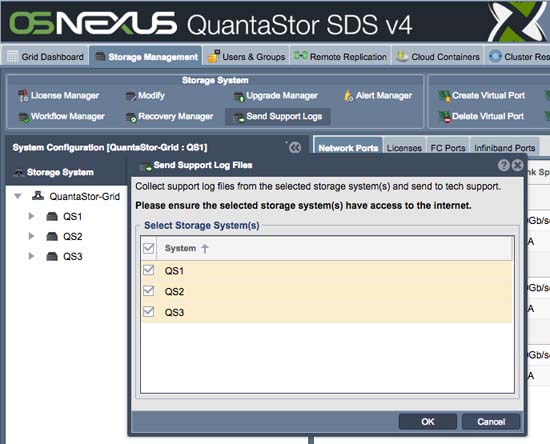550x444 pixels.
Task: Open Recovery Manager
Action: click(x=169, y=116)
